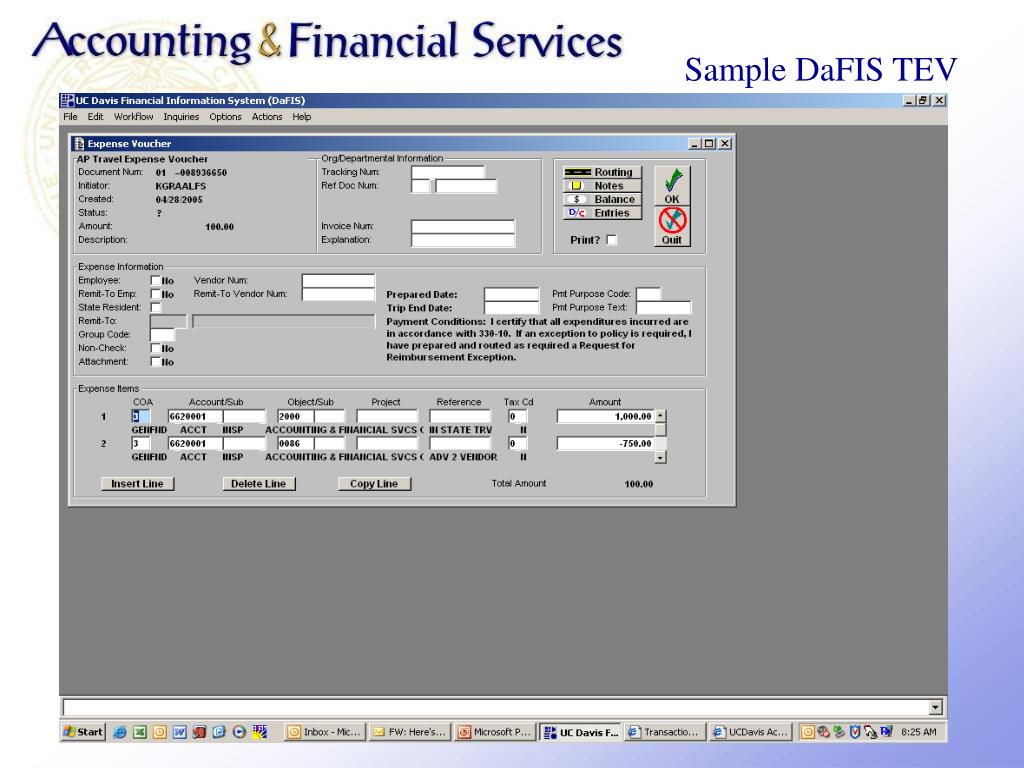
Task: Launch Outlook from Quick Launch
Action: 159,732
